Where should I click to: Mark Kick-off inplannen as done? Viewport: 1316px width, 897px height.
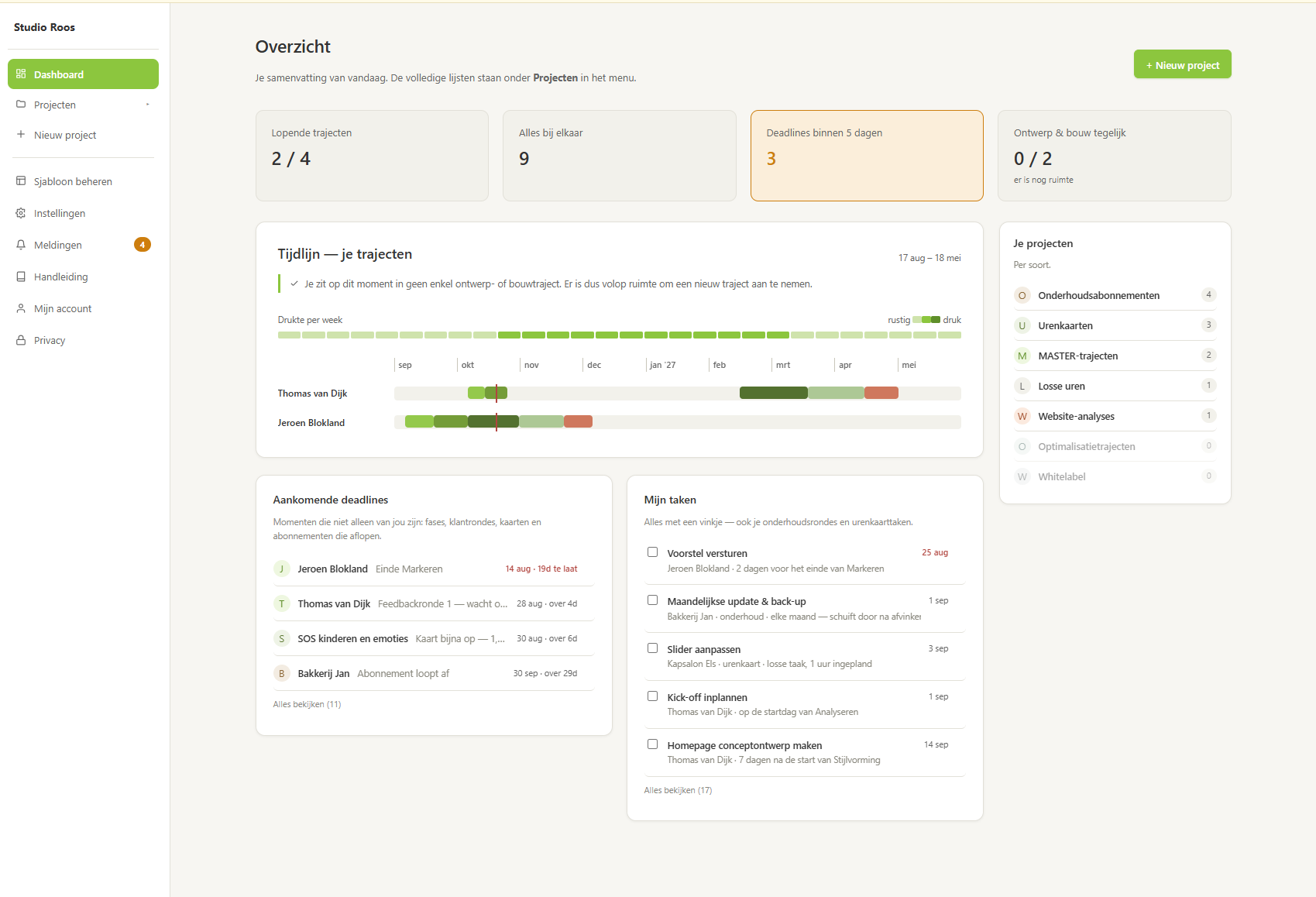click(x=653, y=696)
